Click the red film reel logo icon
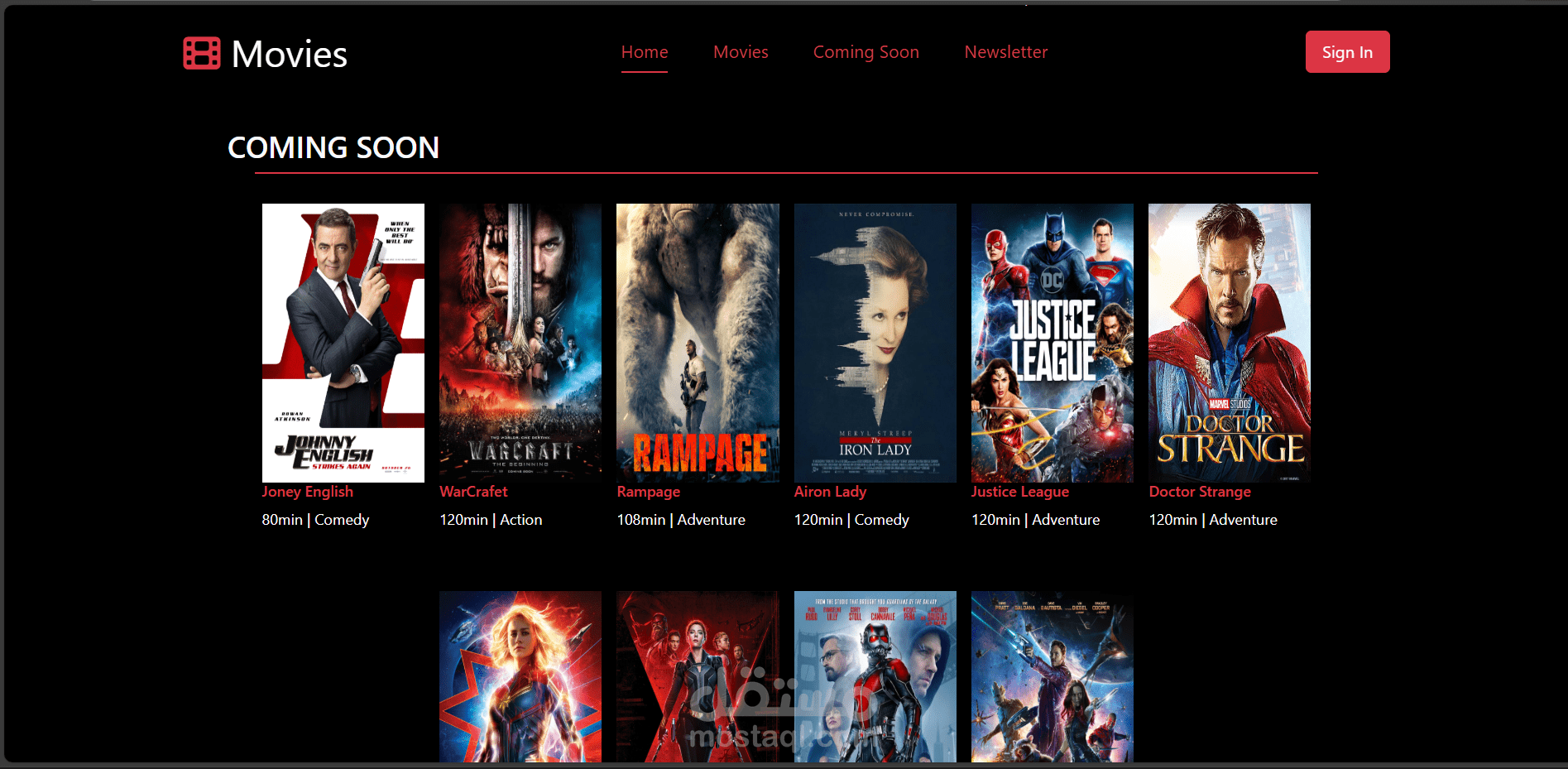The height and width of the screenshot is (769, 1568). point(202,53)
